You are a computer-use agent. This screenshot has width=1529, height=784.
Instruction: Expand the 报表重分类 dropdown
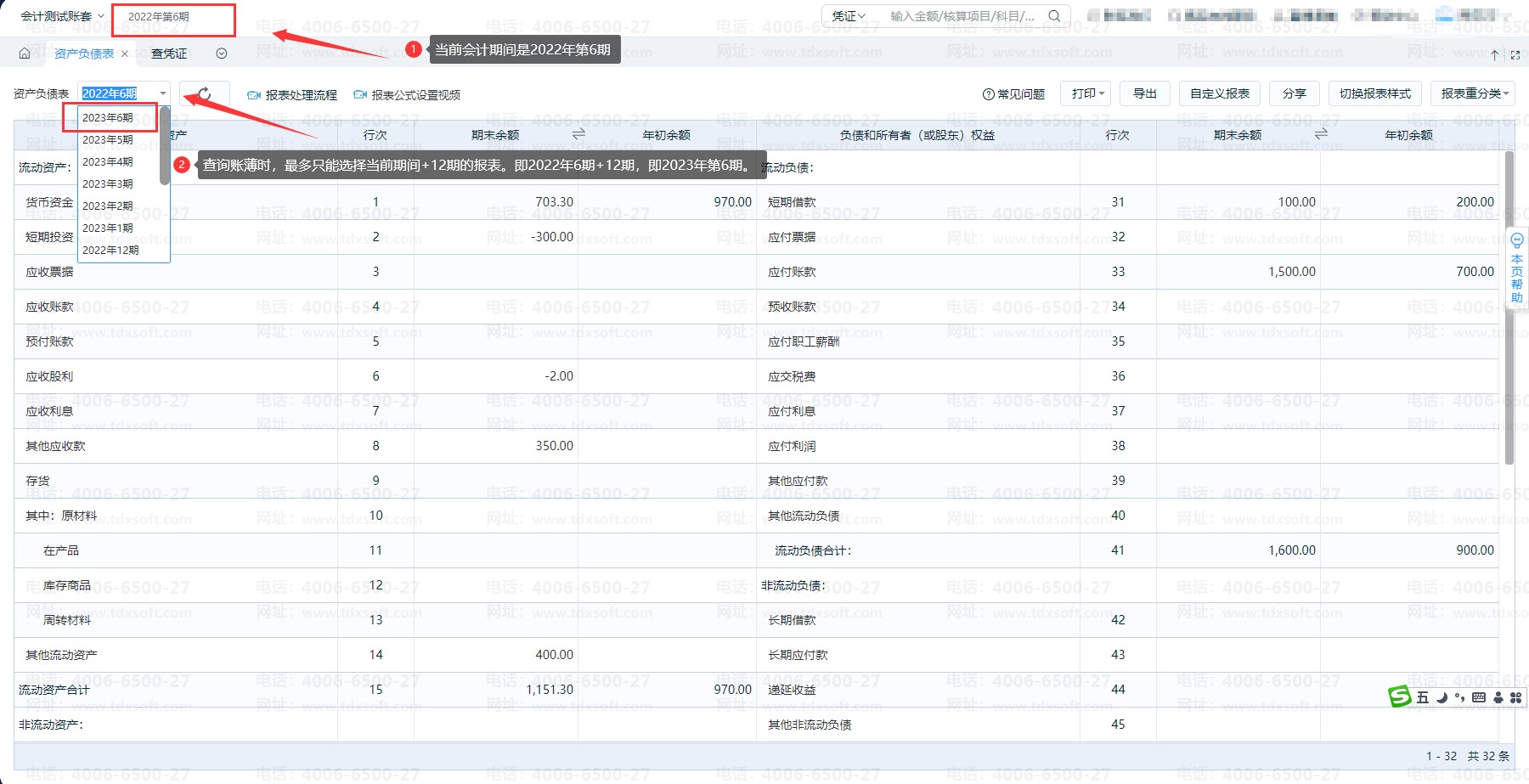point(1475,93)
